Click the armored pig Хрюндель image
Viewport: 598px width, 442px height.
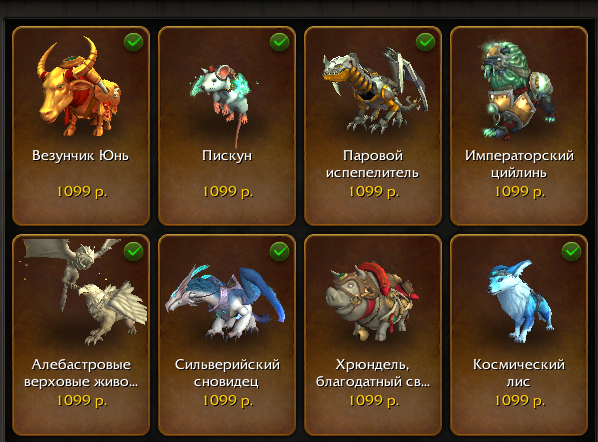tap(372, 301)
